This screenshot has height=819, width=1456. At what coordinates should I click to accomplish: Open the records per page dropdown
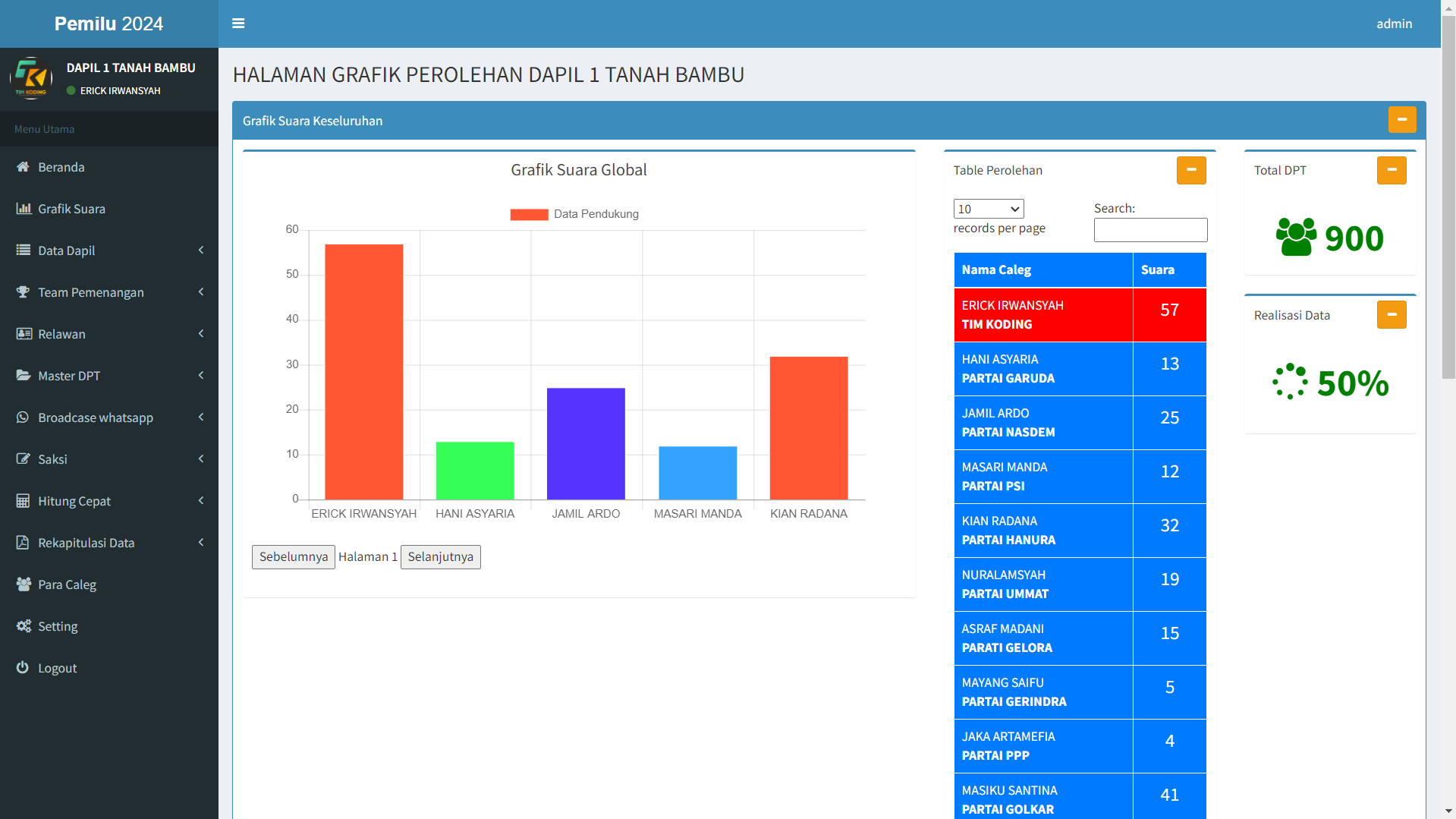pyautogui.click(x=988, y=209)
